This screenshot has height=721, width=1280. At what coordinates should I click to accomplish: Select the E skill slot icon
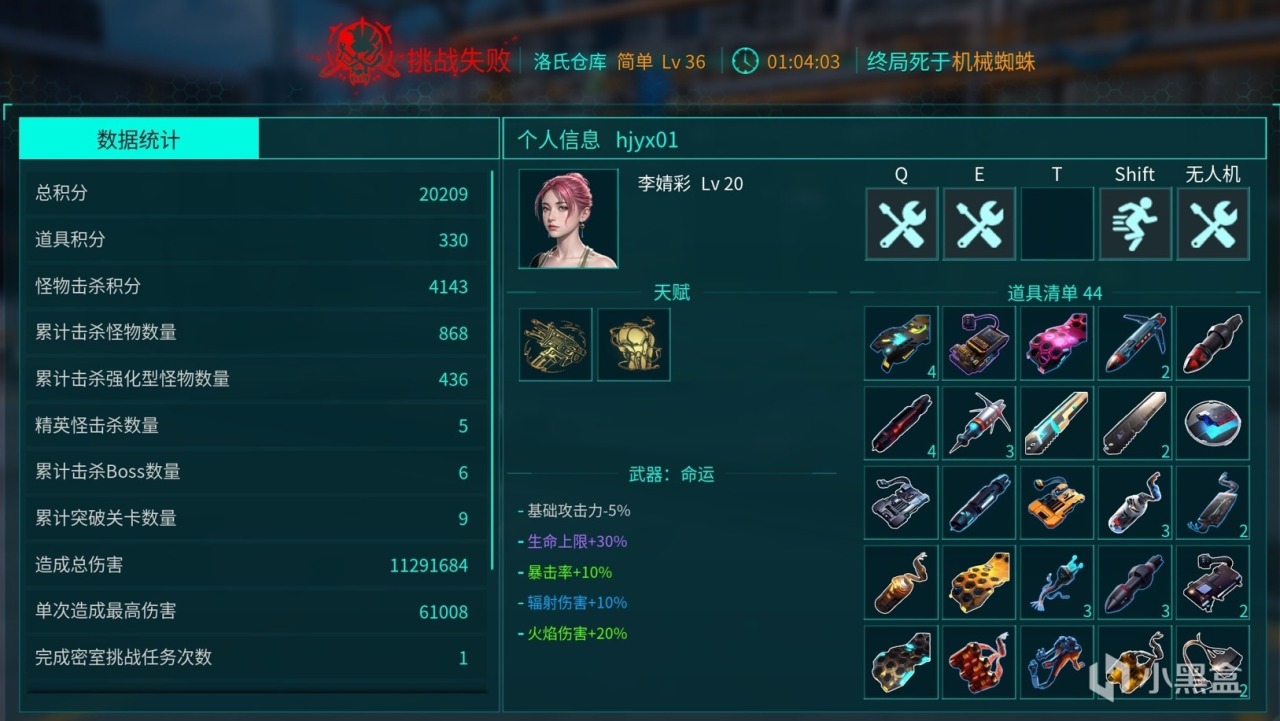980,224
